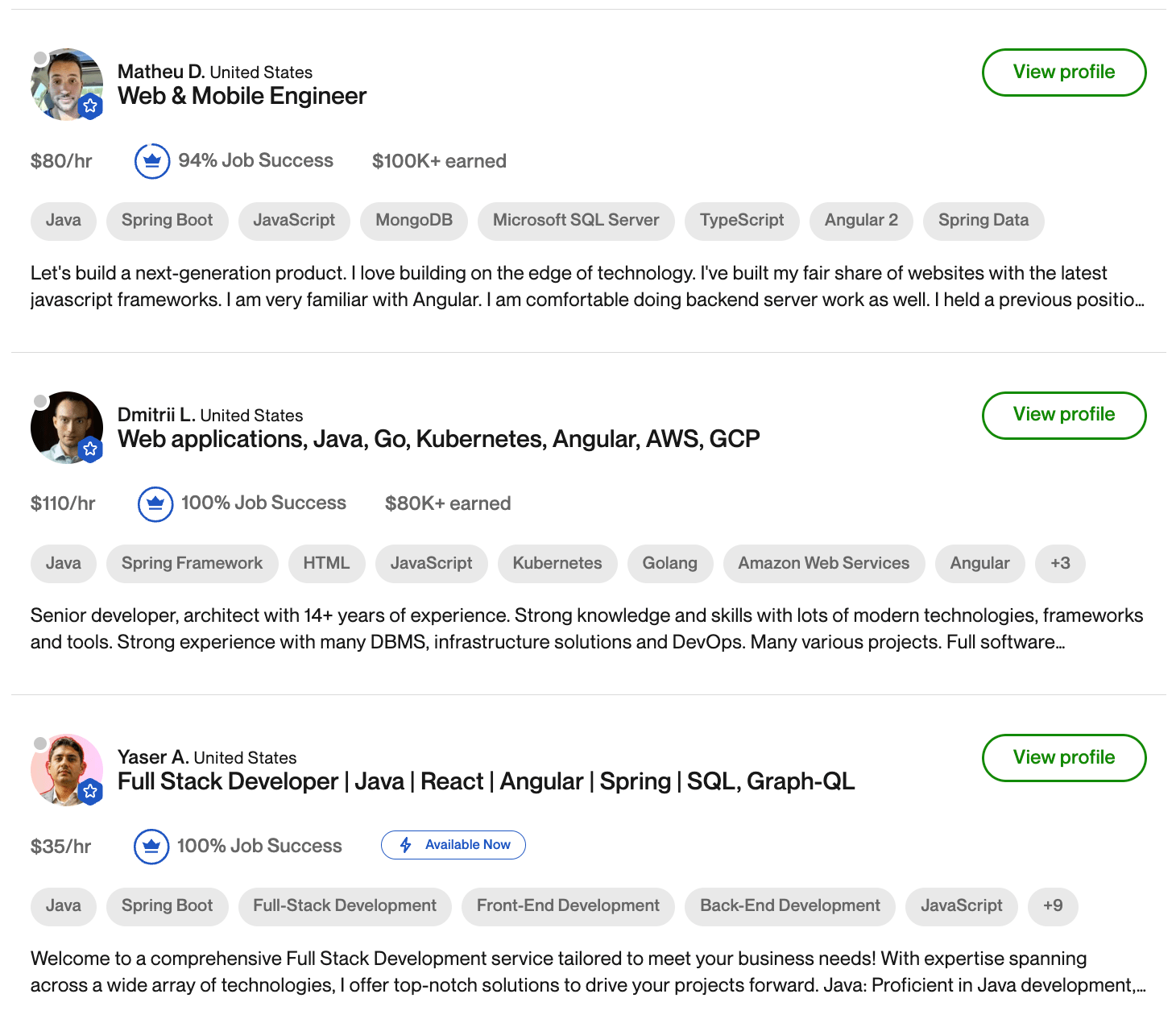Open the Web & Mobile Engineer title
This screenshot has height=1023, width=1176.
242,97
